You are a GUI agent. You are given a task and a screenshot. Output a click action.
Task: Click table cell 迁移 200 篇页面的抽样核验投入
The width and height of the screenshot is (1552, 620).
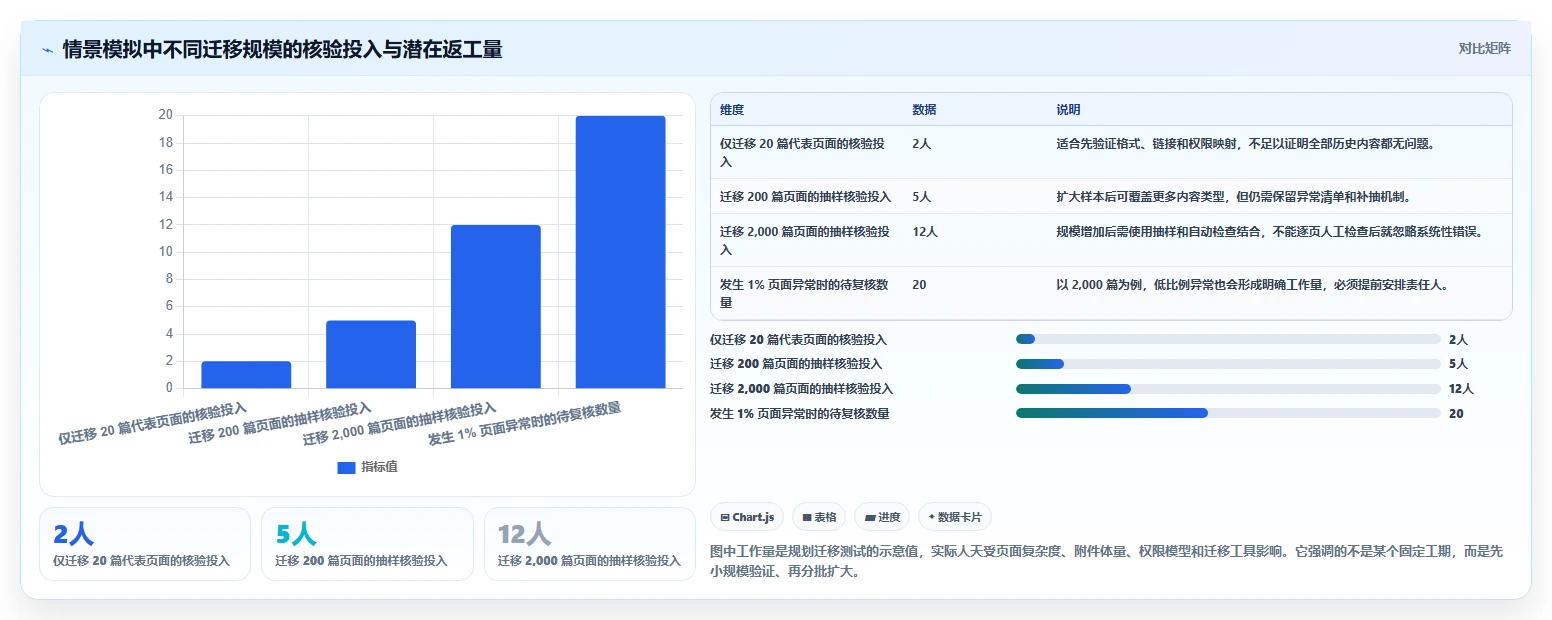805,197
